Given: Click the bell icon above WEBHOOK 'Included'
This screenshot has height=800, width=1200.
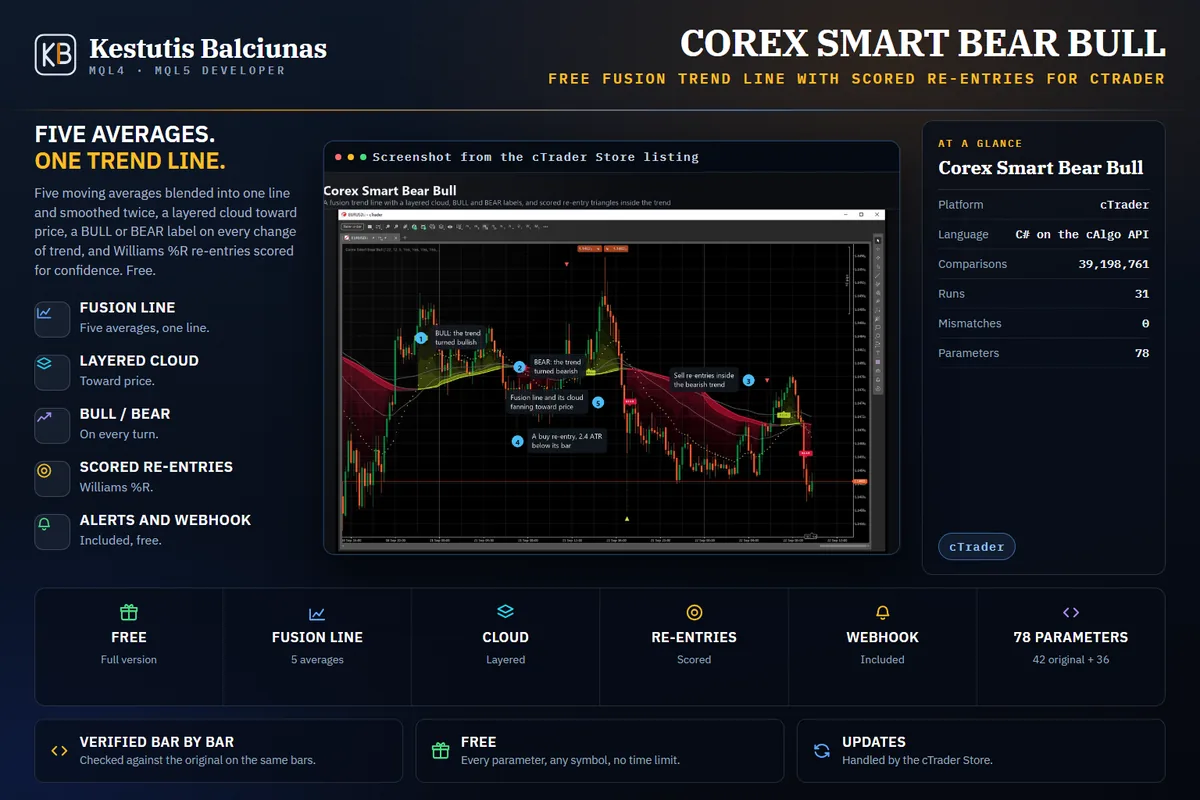Looking at the screenshot, I should [882, 612].
